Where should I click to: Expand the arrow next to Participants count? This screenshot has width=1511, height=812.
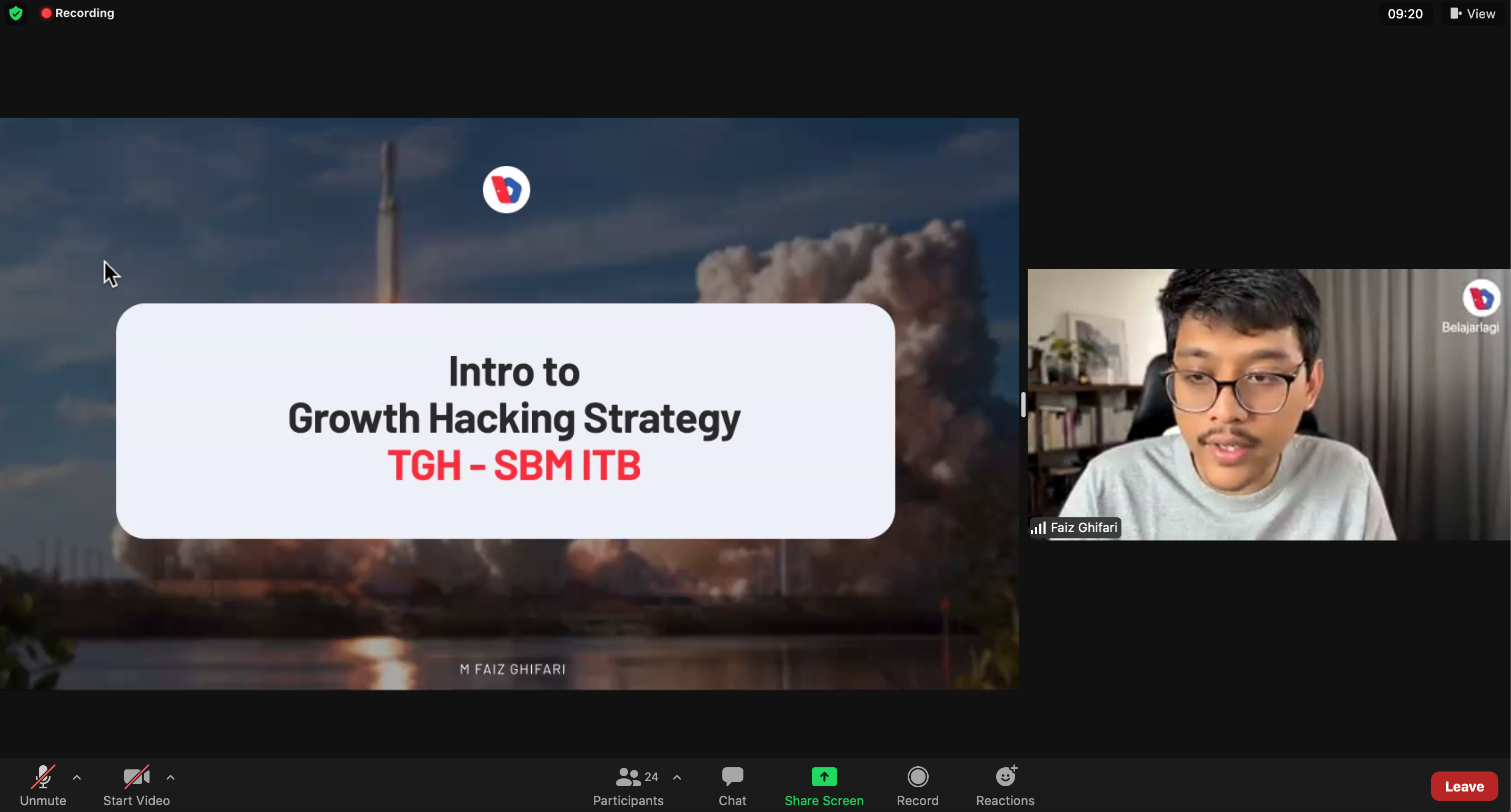(677, 777)
